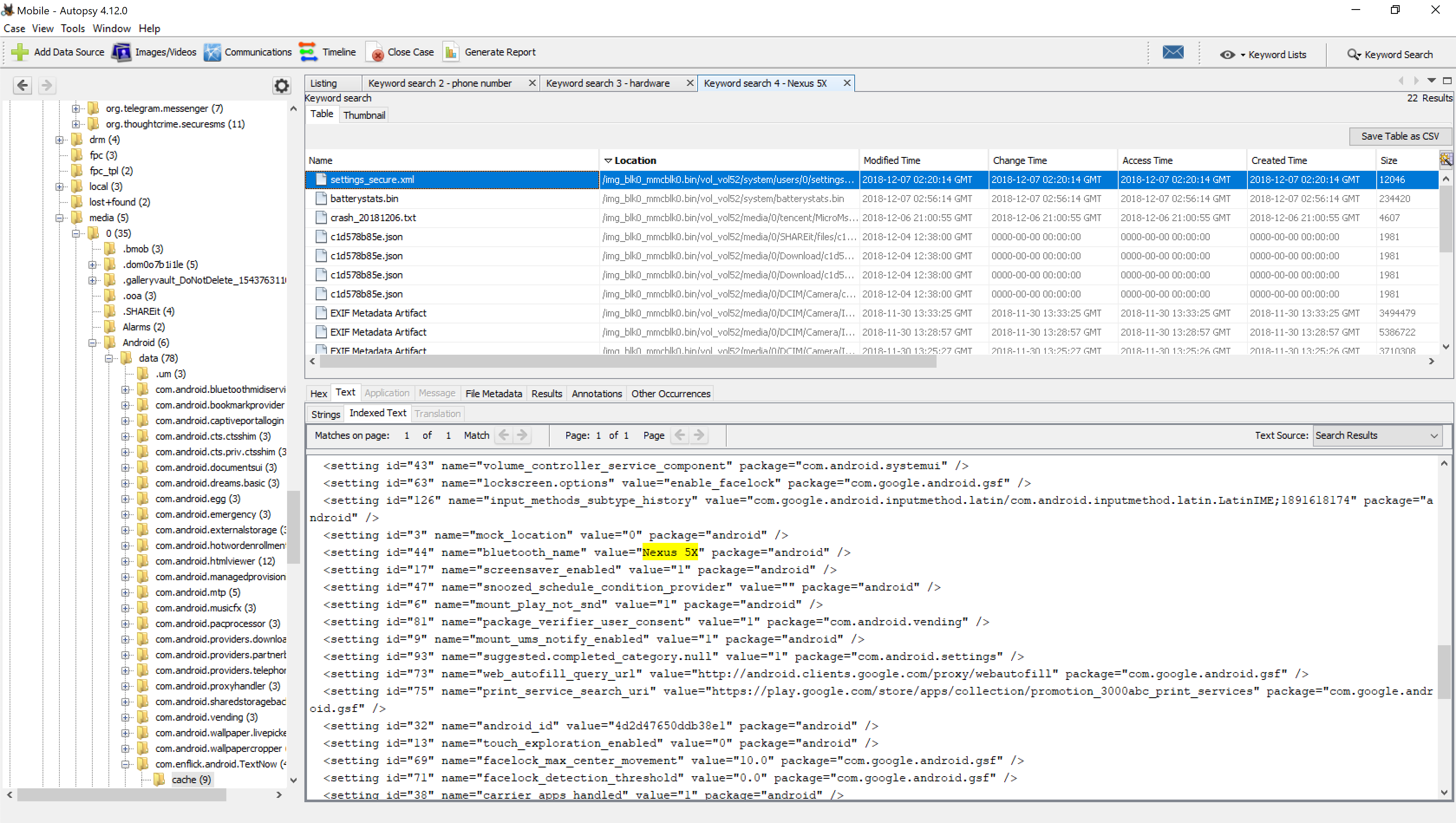Open the Keyword Search magnifier

point(1354,55)
